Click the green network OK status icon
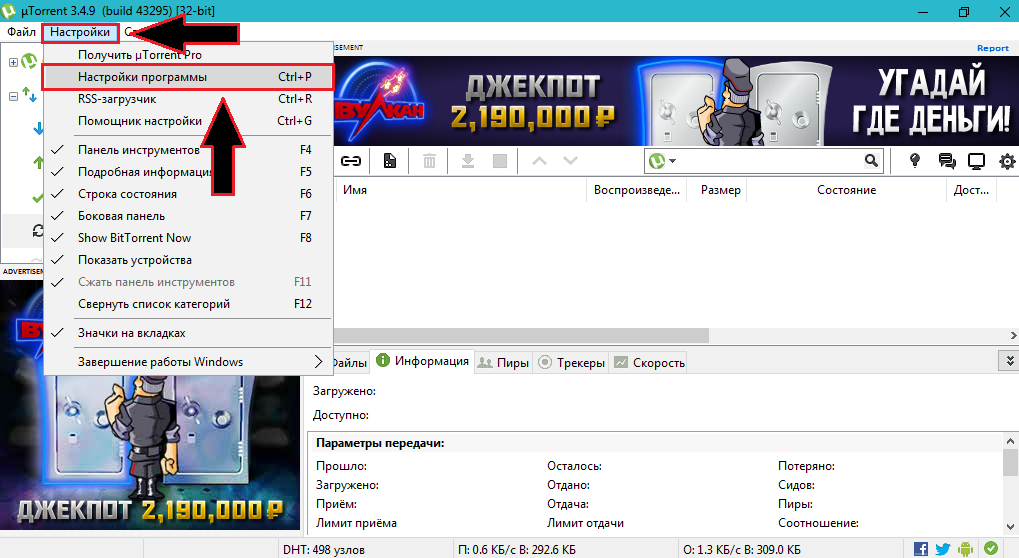Screen dimensions: 1019x558 tap(990, 548)
